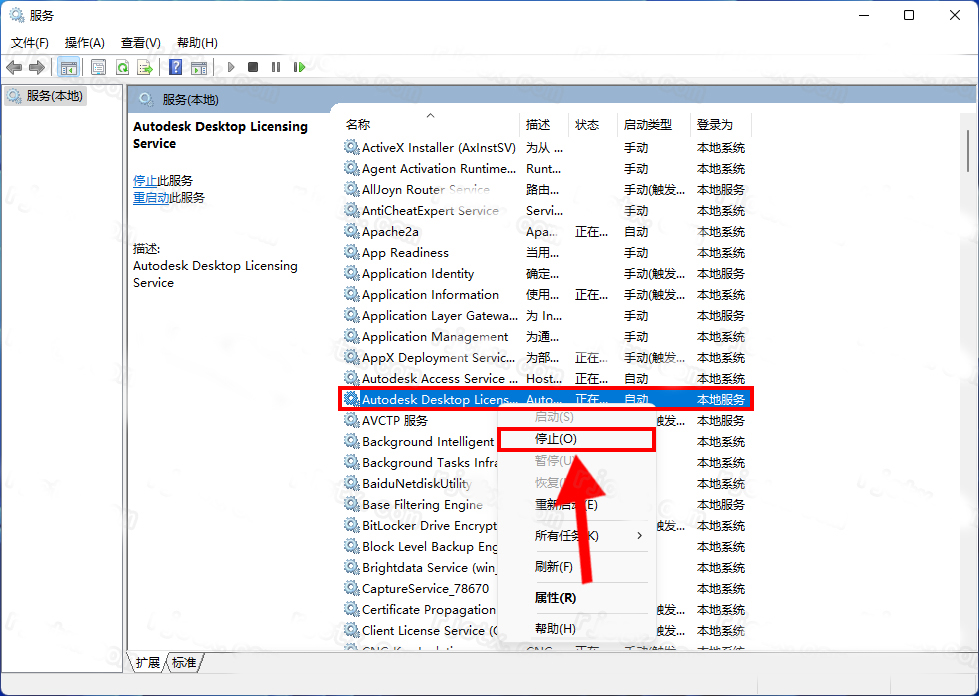Sort the list by the 名称 column header
The width and height of the screenshot is (979, 696).
point(358,125)
